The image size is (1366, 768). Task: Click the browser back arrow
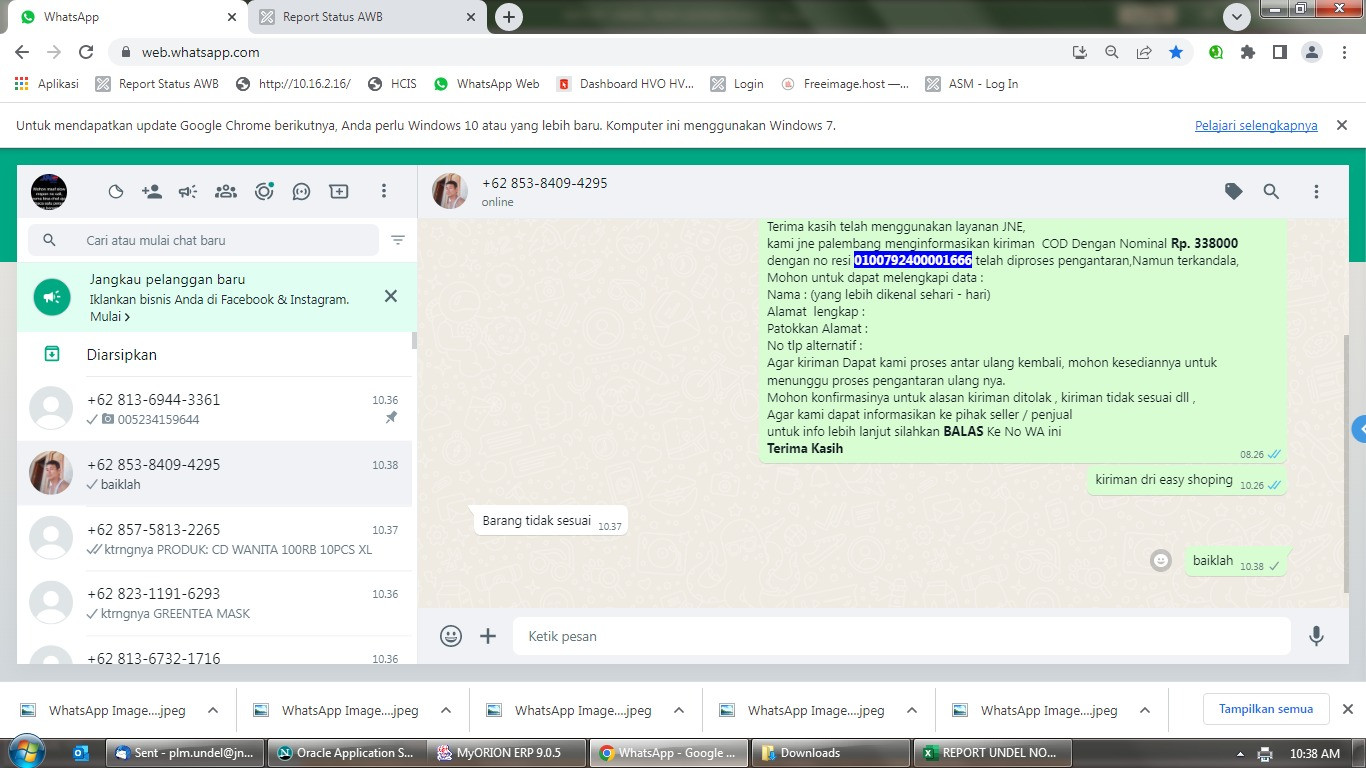(22, 52)
